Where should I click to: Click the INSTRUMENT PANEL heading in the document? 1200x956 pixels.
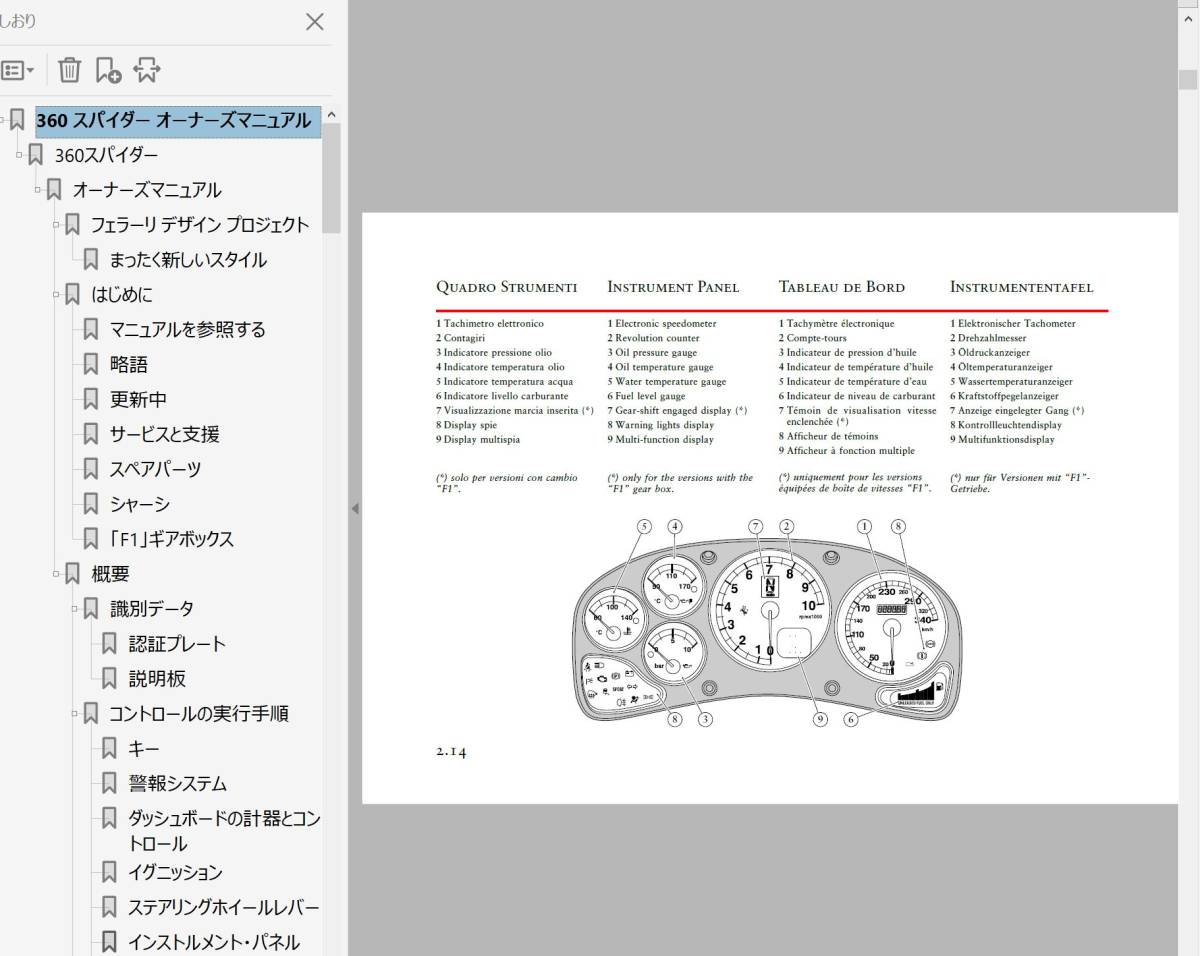click(x=673, y=287)
